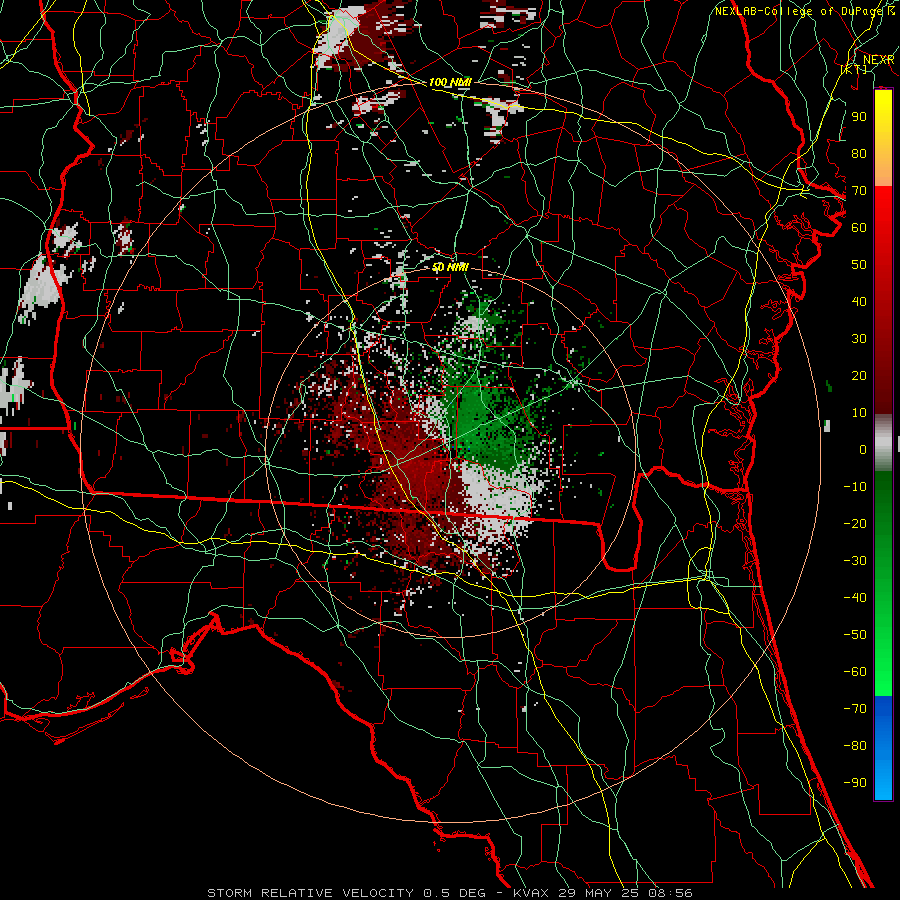Viewport: 900px width, 900px height.
Task: Click the -10 value on the velocity scale
Action: tap(855, 487)
